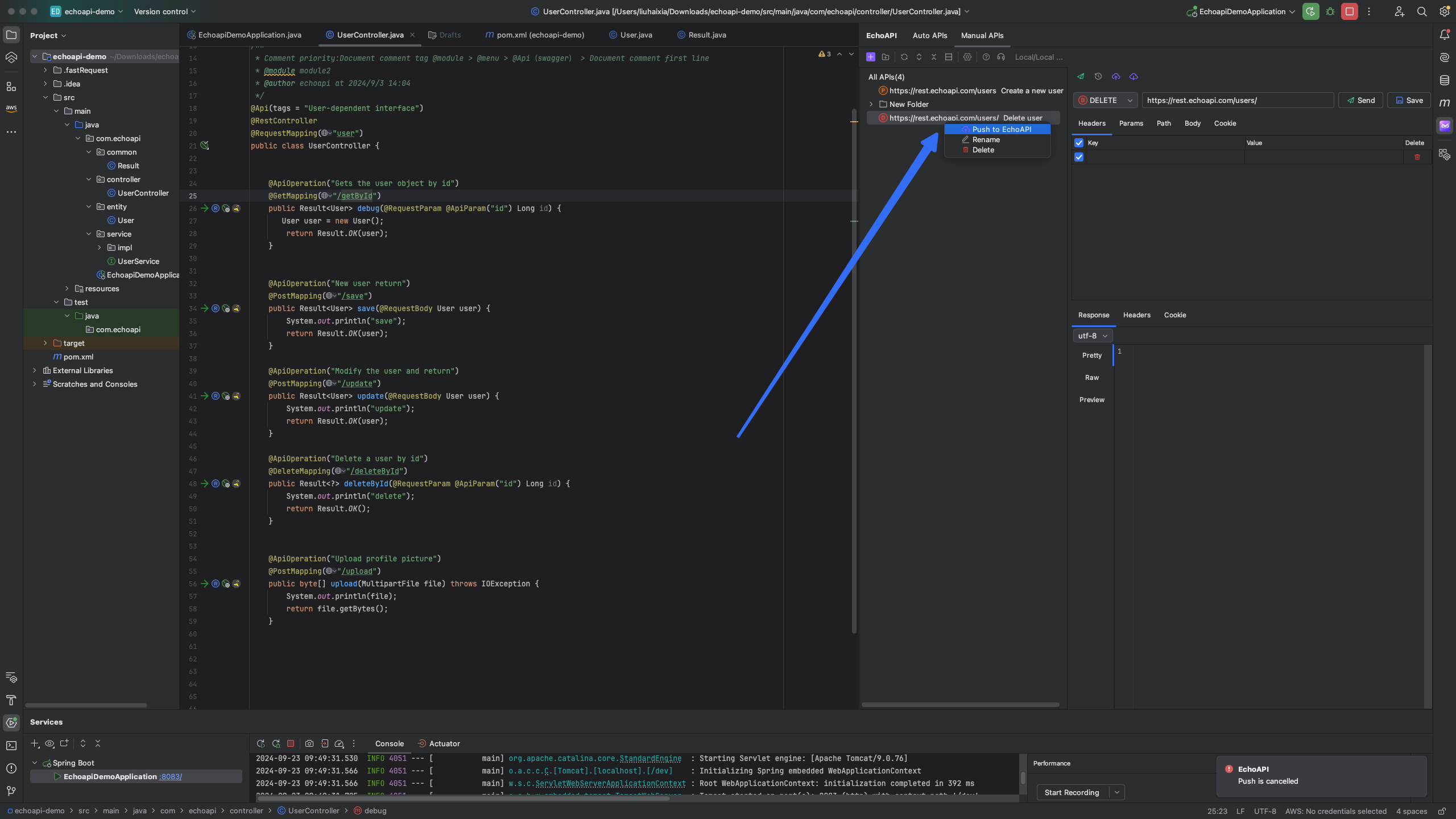1456x819 pixels.
Task: Click the support headset icon
Action: click(x=1001, y=57)
